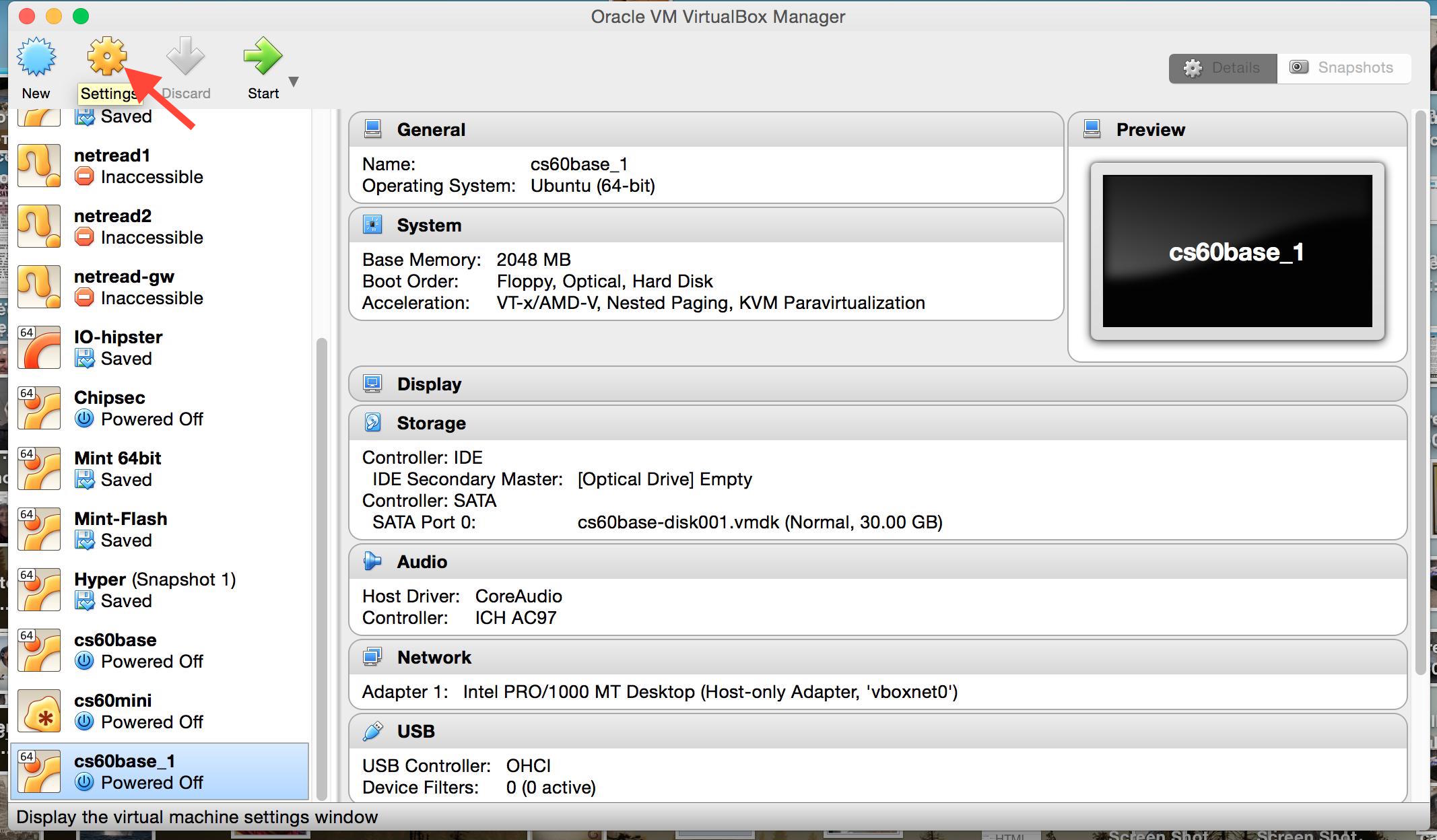Open the Start button dropdown arrow
1437x840 pixels.
click(294, 81)
